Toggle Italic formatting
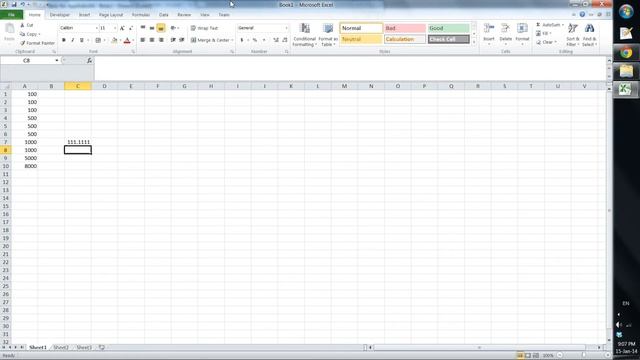 click(x=73, y=40)
